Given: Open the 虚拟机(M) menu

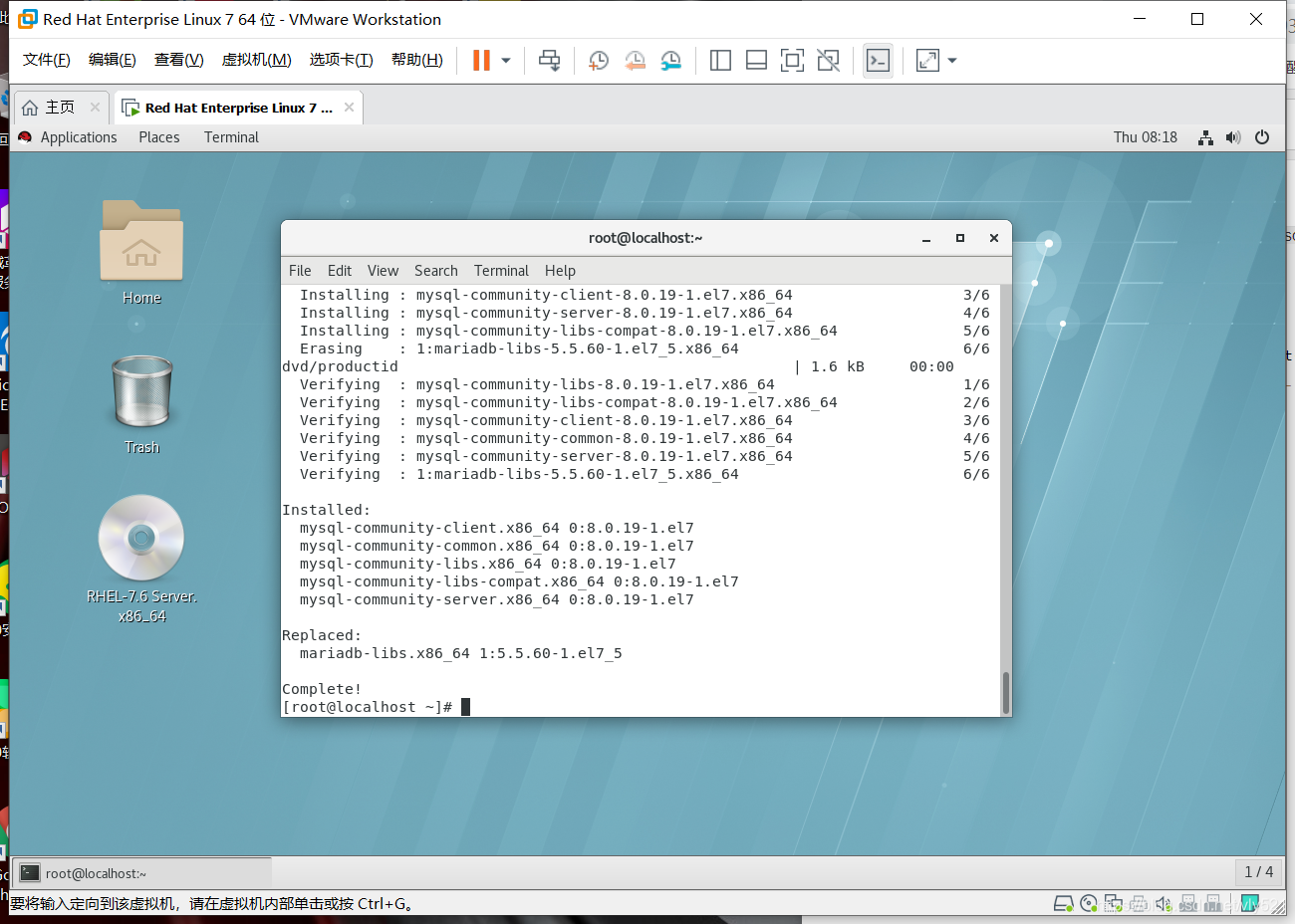Looking at the screenshot, I should pos(256,60).
